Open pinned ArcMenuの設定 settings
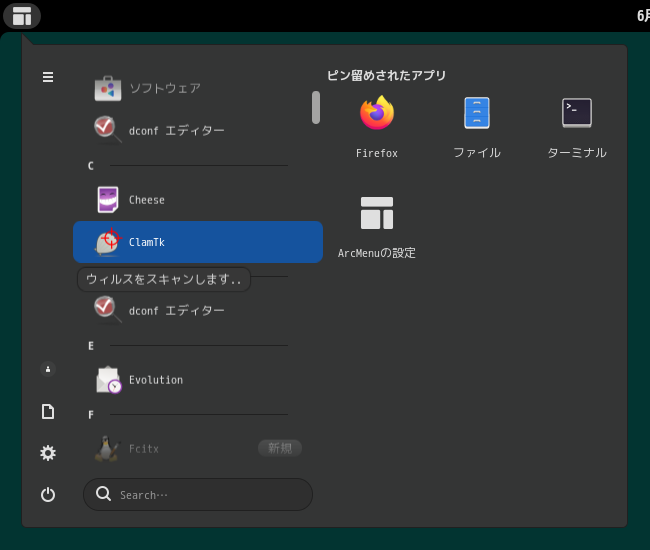Image resolution: width=650 pixels, height=550 pixels. (x=377, y=226)
